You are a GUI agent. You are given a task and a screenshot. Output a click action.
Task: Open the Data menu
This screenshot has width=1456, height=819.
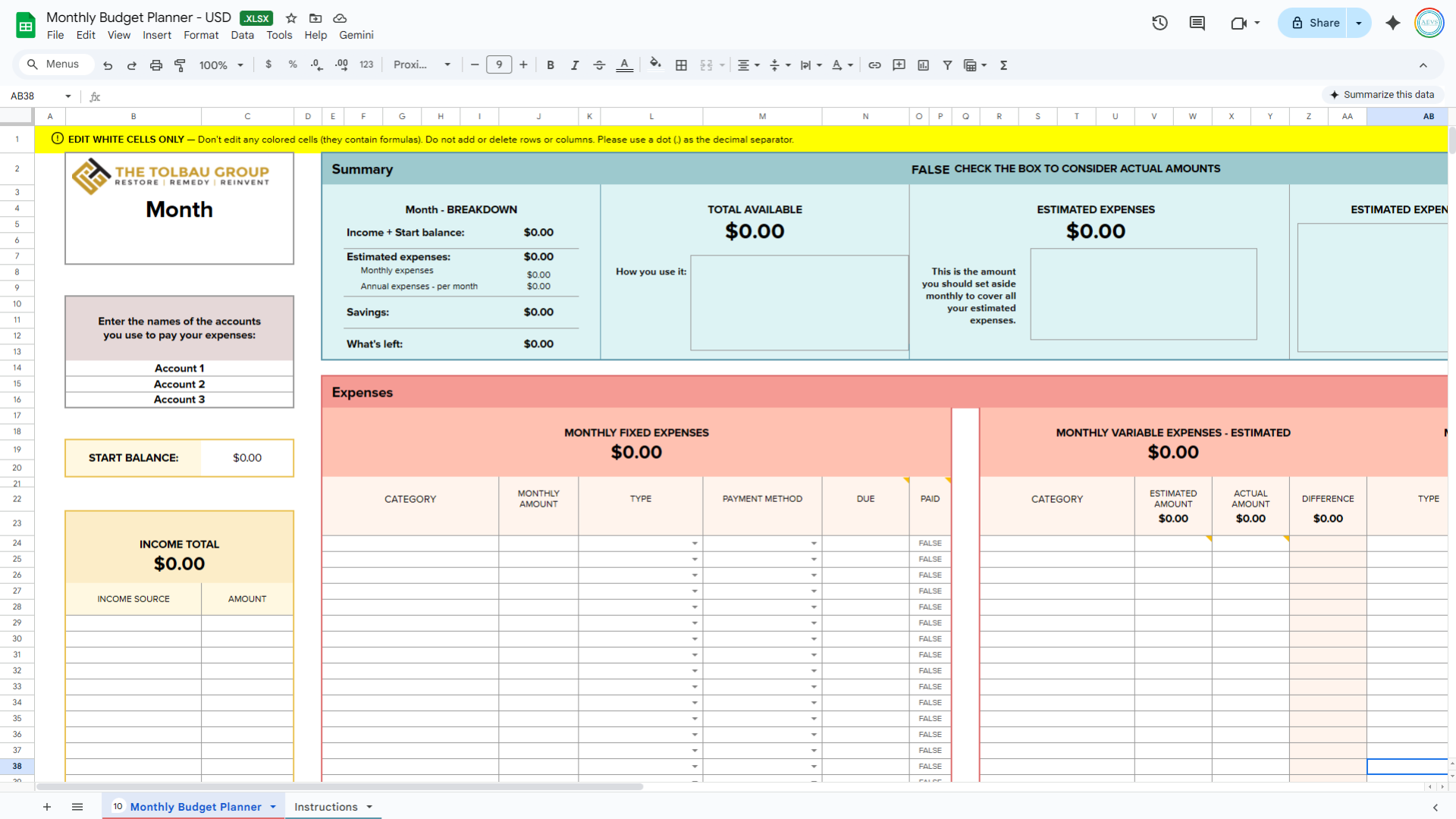[242, 35]
